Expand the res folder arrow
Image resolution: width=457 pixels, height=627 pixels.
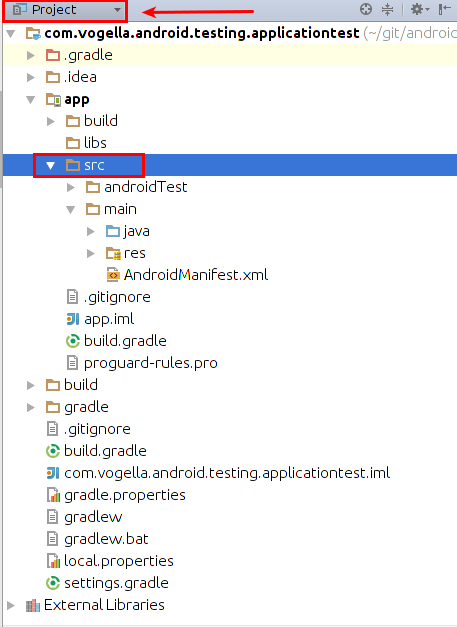(91, 253)
